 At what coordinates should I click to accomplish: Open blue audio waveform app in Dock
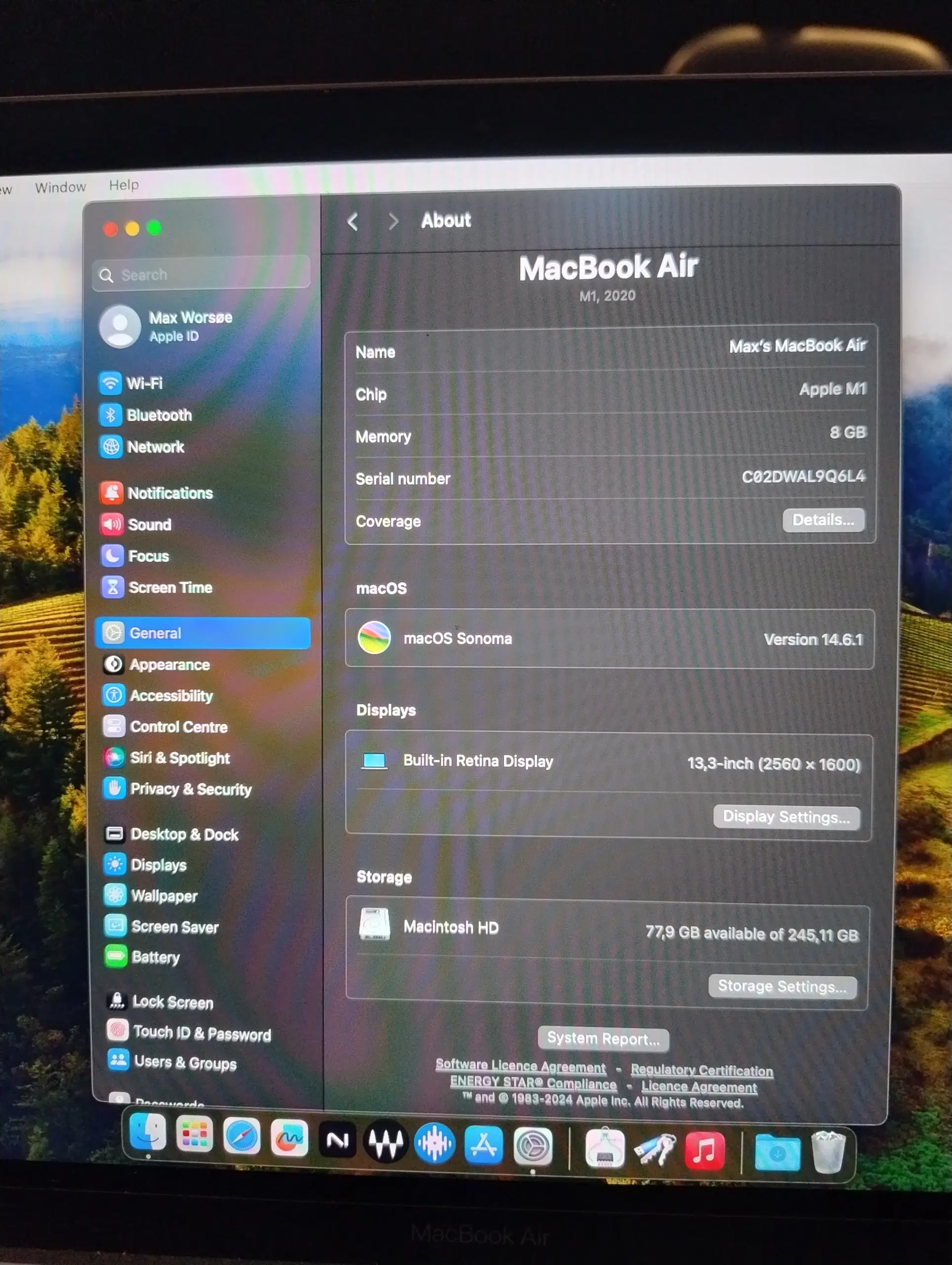click(x=435, y=1144)
